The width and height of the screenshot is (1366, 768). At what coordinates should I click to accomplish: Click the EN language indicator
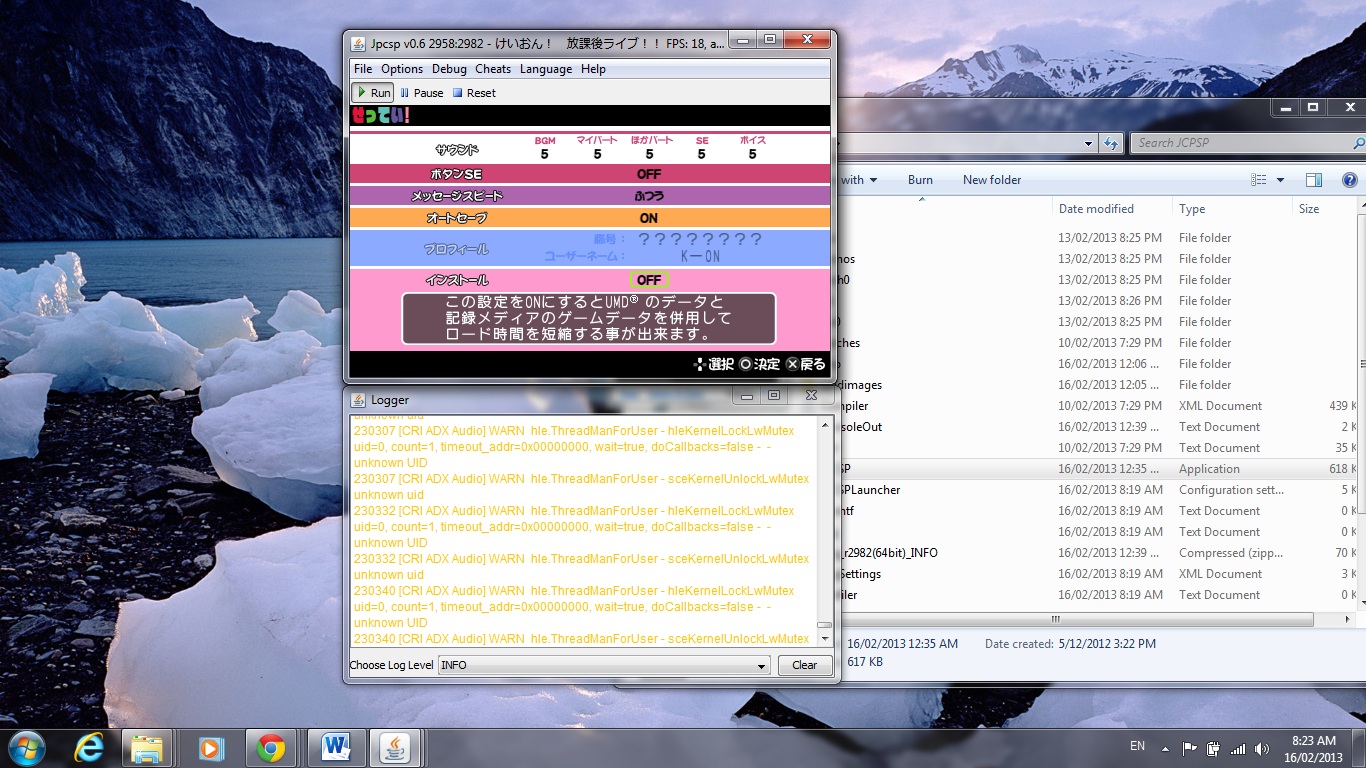(x=1137, y=746)
